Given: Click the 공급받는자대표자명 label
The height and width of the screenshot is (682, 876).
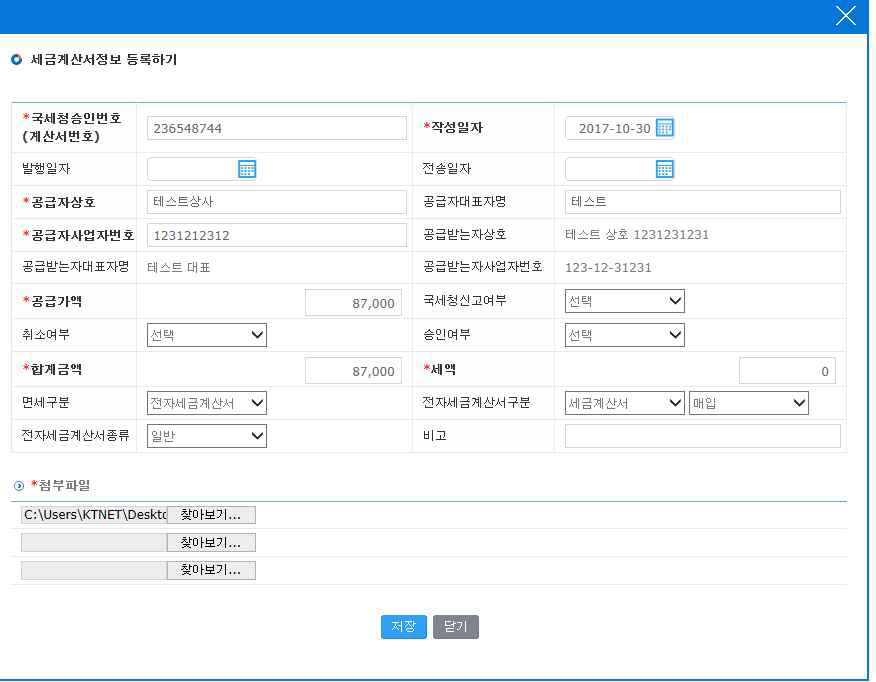Looking at the screenshot, I should click(75, 266).
